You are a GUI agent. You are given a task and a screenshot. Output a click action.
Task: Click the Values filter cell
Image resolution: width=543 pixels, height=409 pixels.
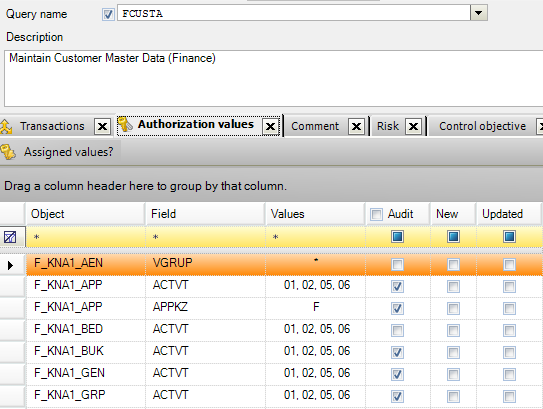point(315,237)
